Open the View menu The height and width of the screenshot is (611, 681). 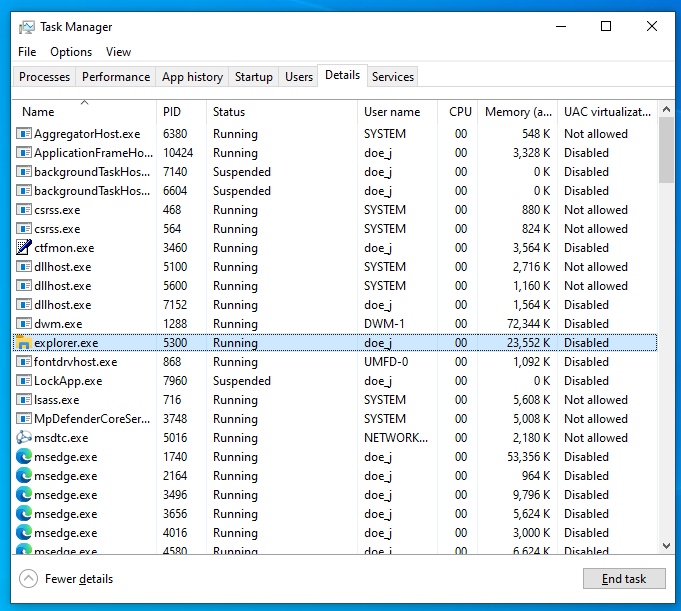point(118,52)
